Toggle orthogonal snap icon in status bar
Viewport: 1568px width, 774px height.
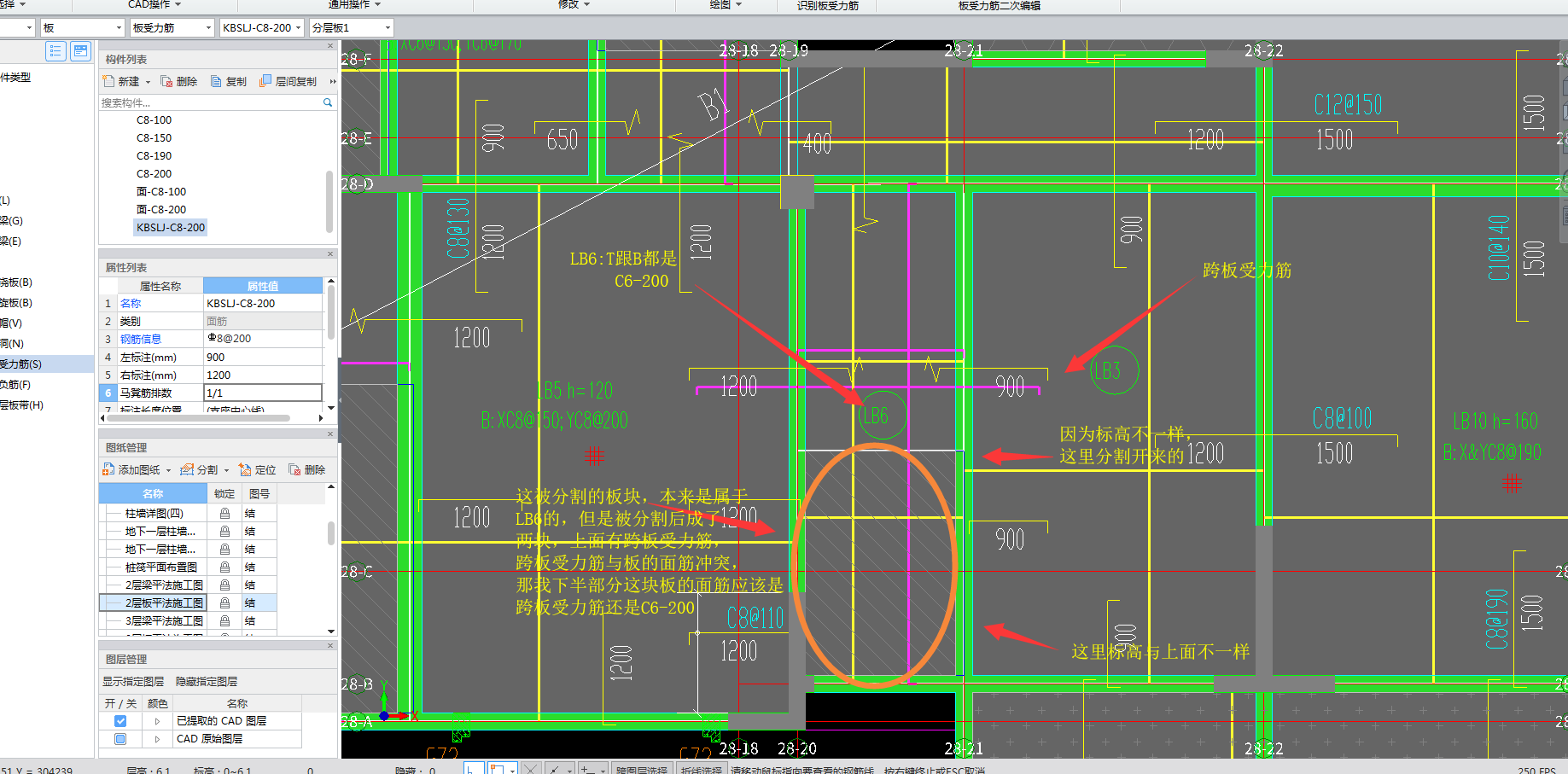pyautogui.click(x=475, y=769)
